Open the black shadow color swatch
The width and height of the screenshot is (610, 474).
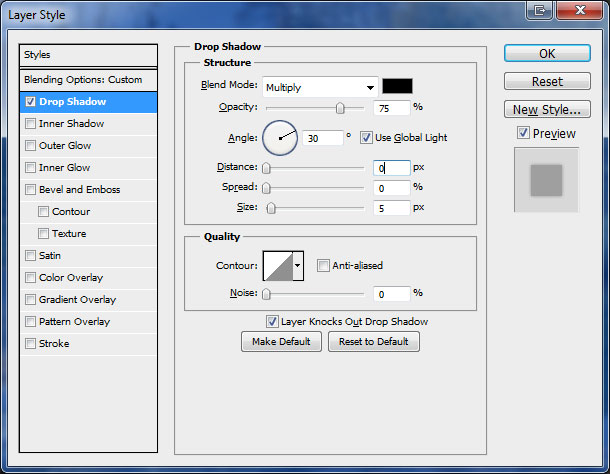pos(397,86)
